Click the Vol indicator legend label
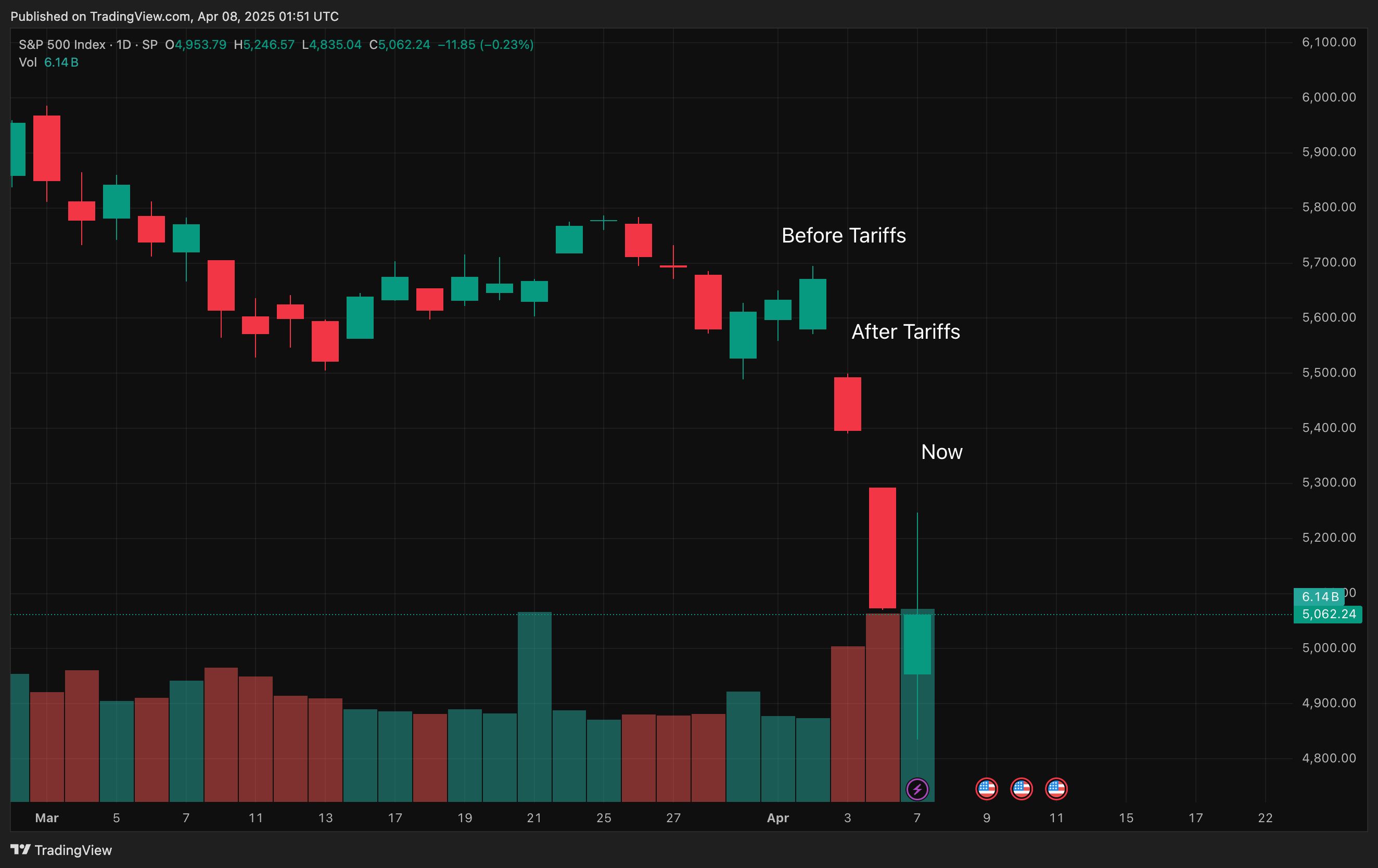 click(28, 62)
